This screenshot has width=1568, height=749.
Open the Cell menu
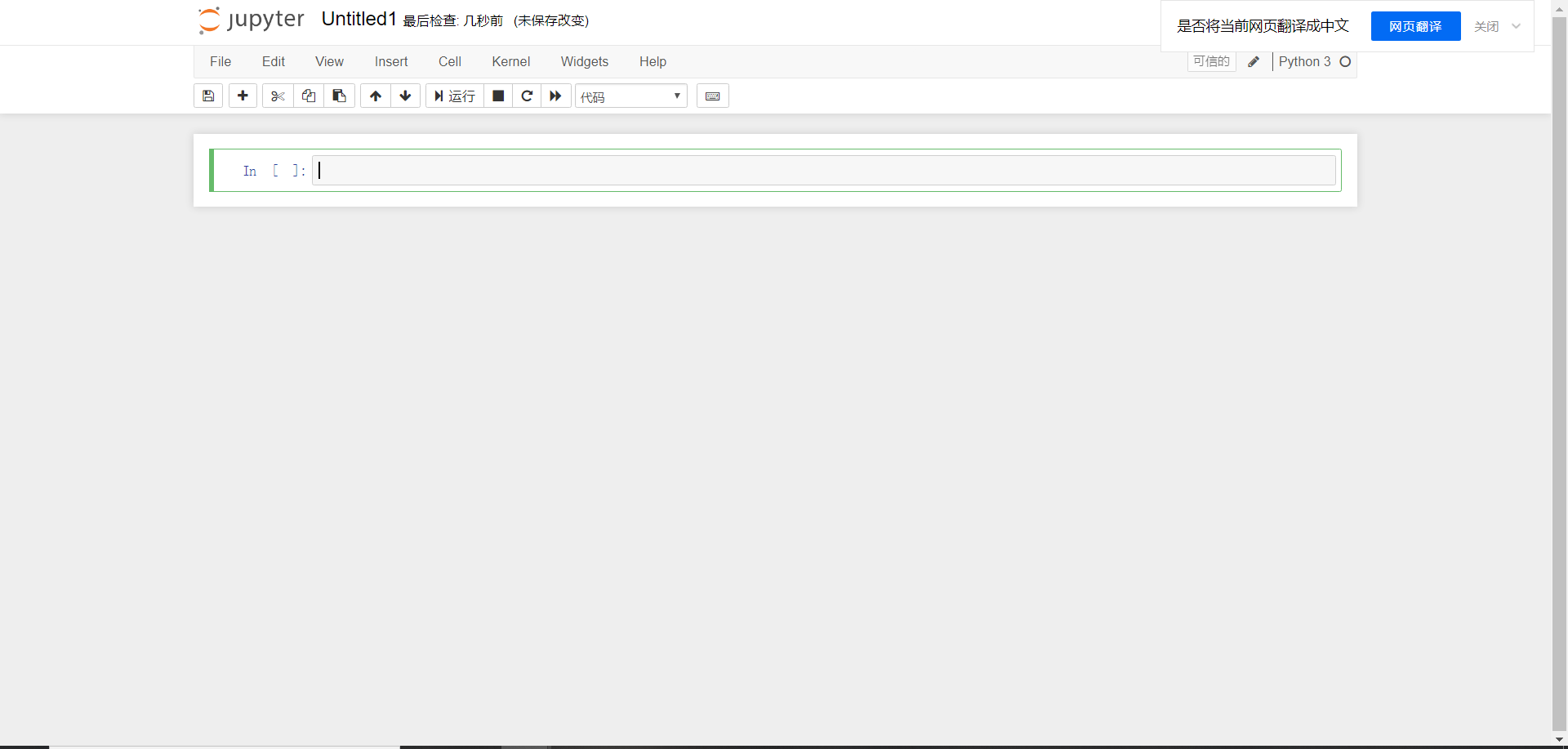coord(450,62)
